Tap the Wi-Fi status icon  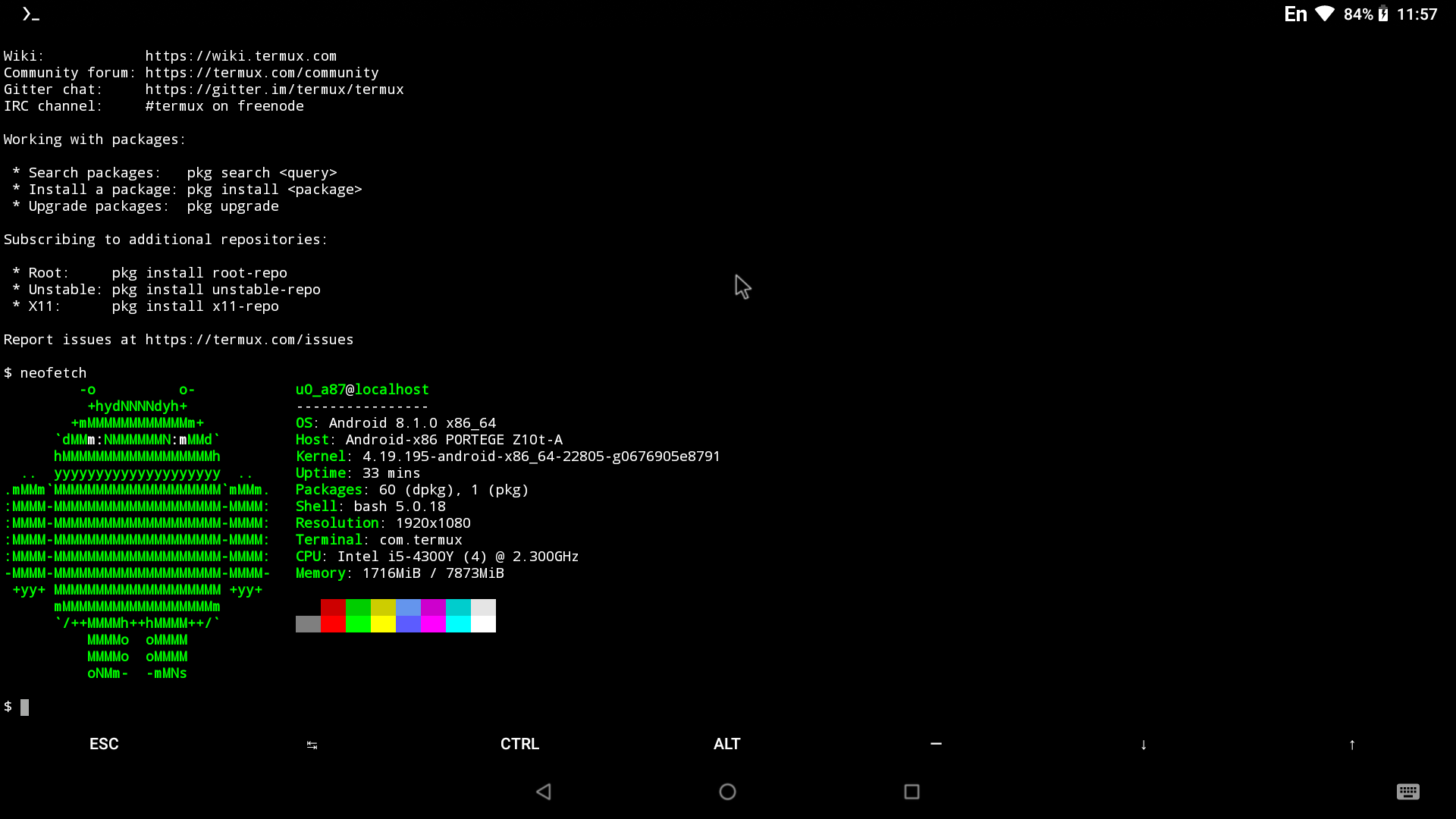tap(1325, 14)
